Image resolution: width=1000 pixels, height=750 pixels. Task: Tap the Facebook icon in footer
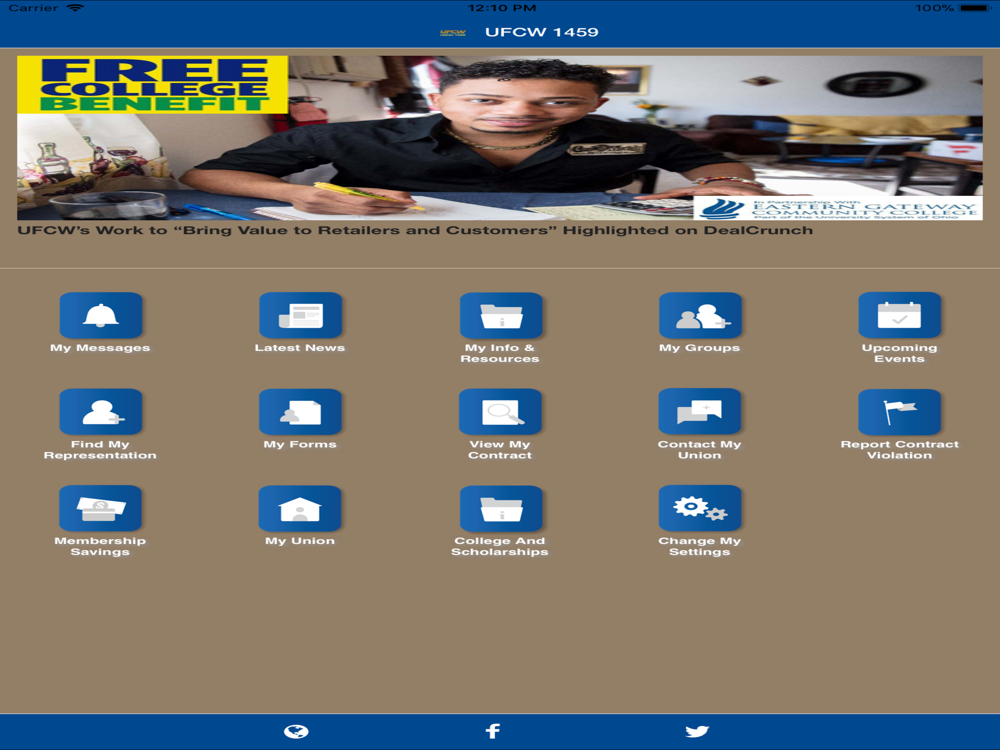point(493,731)
